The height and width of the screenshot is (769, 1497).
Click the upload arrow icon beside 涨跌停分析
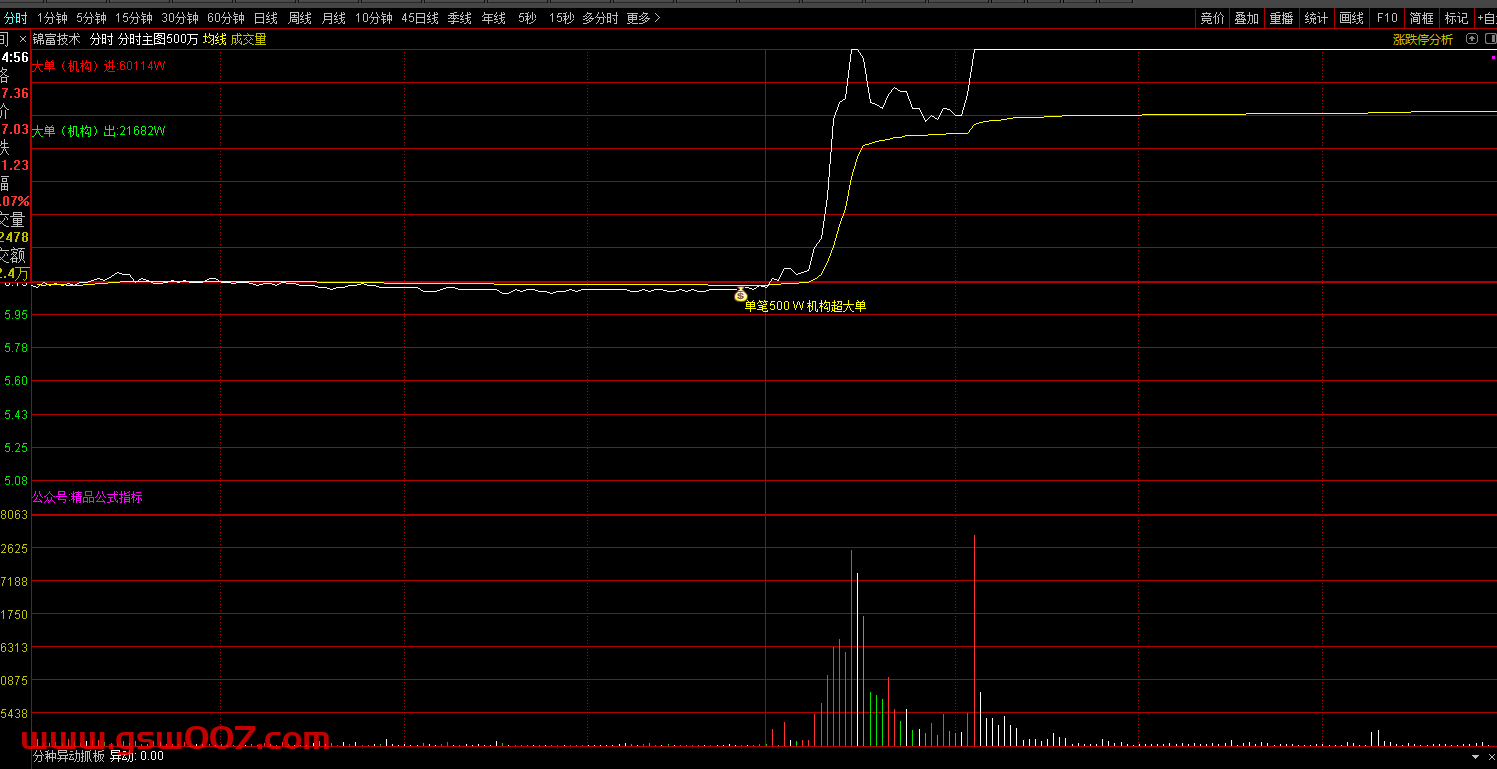point(1471,39)
